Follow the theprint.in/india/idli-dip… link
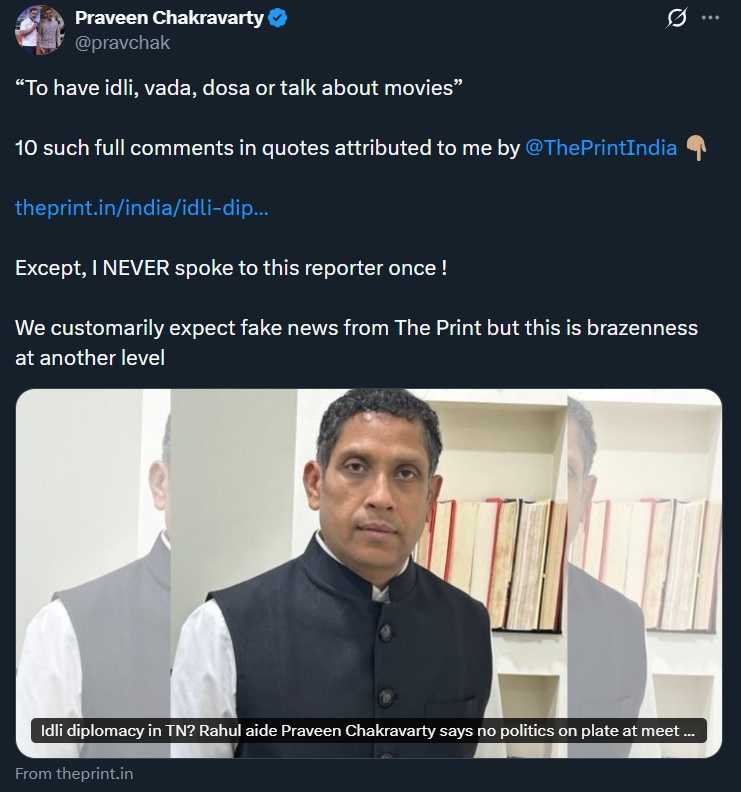 click(141, 208)
